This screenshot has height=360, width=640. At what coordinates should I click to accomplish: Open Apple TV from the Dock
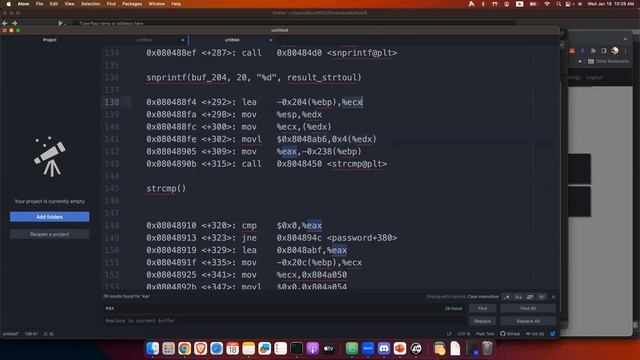point(329,349)
